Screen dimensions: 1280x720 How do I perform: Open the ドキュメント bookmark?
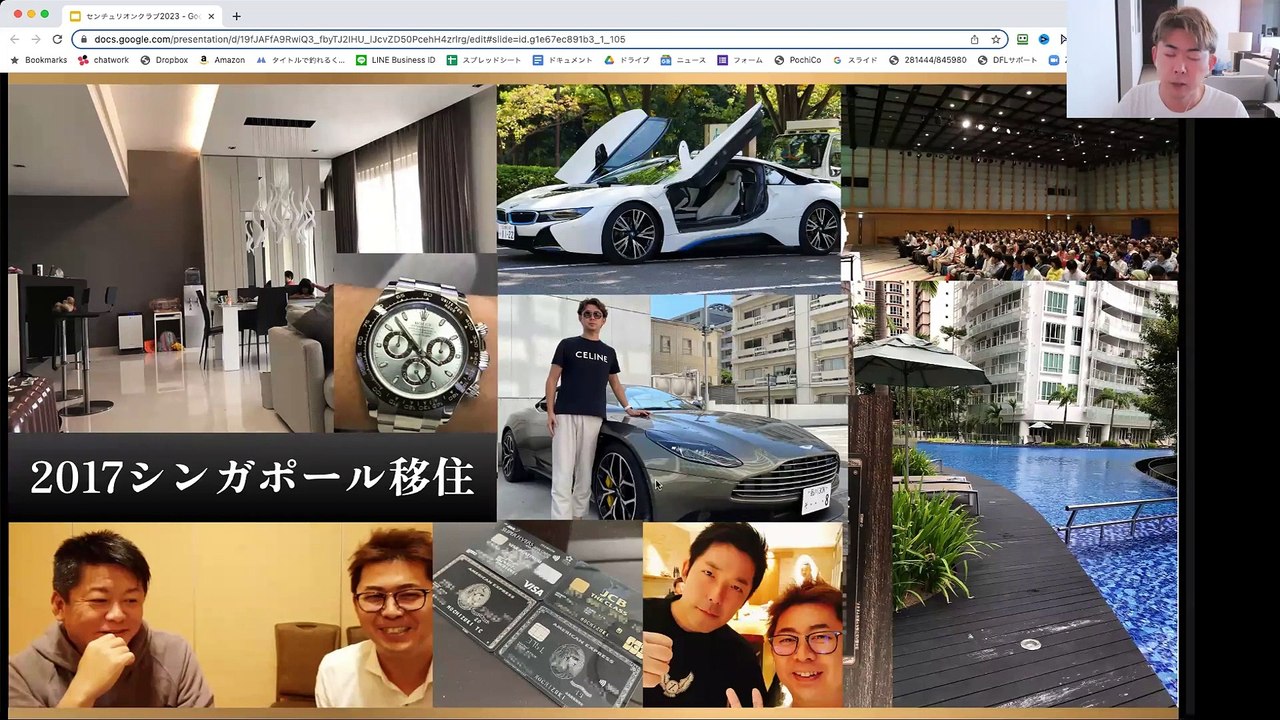coord(563,60)
